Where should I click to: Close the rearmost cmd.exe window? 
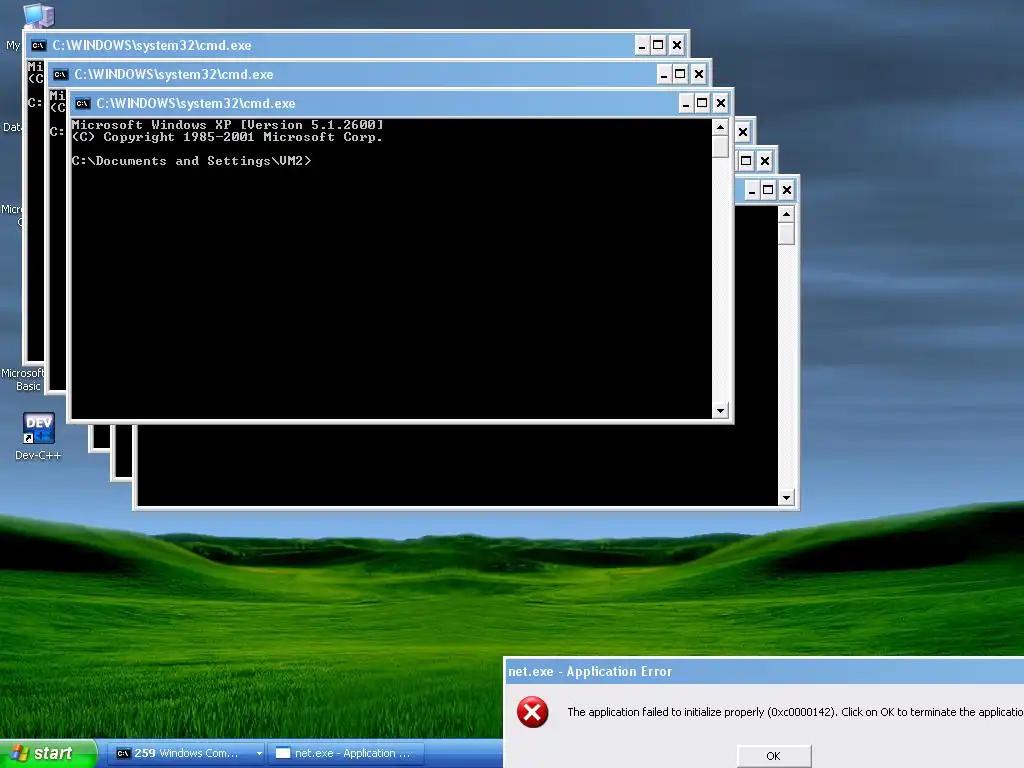pyautogui.click(x=677, y=45)
